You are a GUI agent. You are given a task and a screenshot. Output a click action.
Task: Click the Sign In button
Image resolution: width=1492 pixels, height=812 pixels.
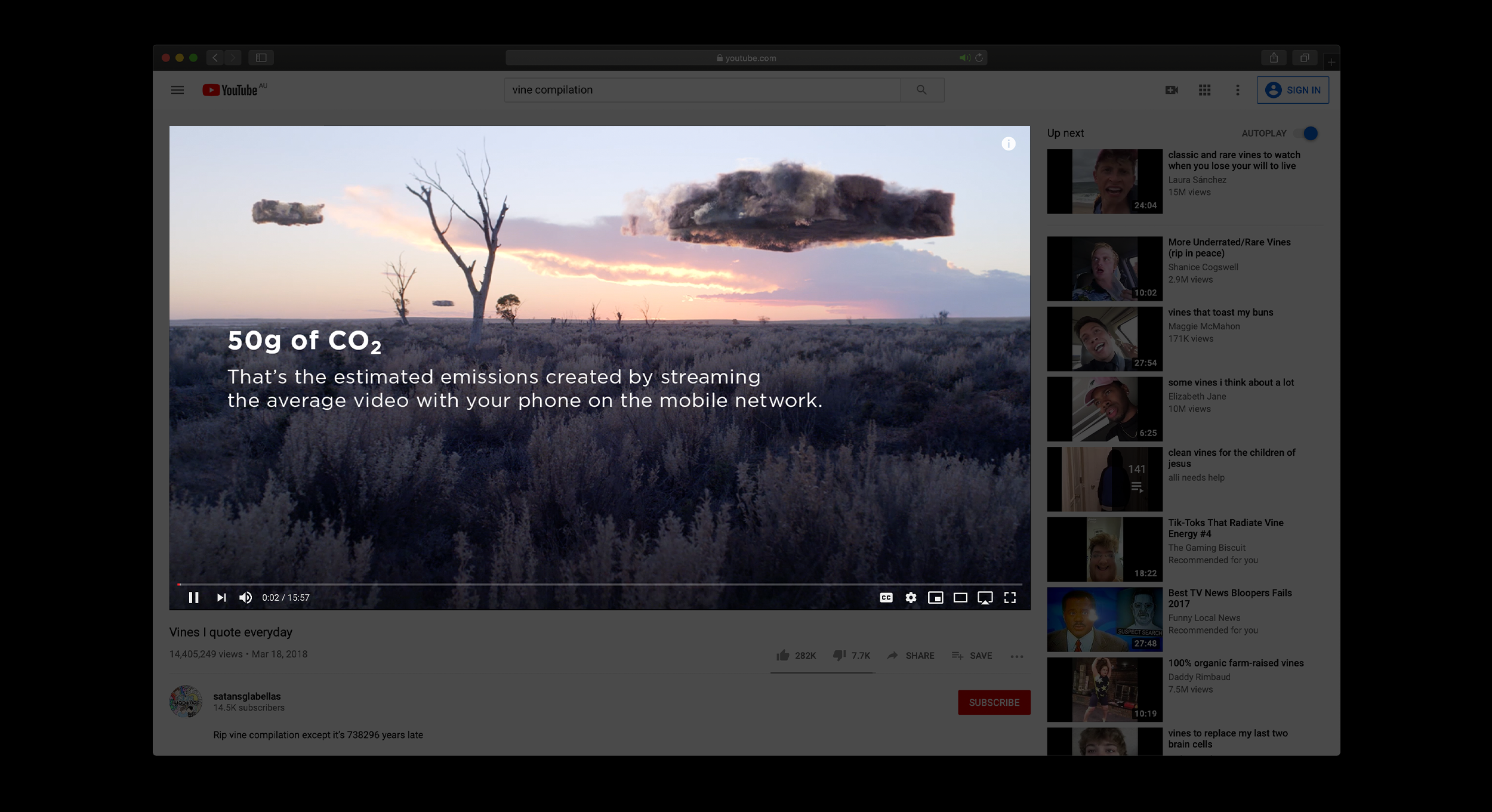(1293, 90)
